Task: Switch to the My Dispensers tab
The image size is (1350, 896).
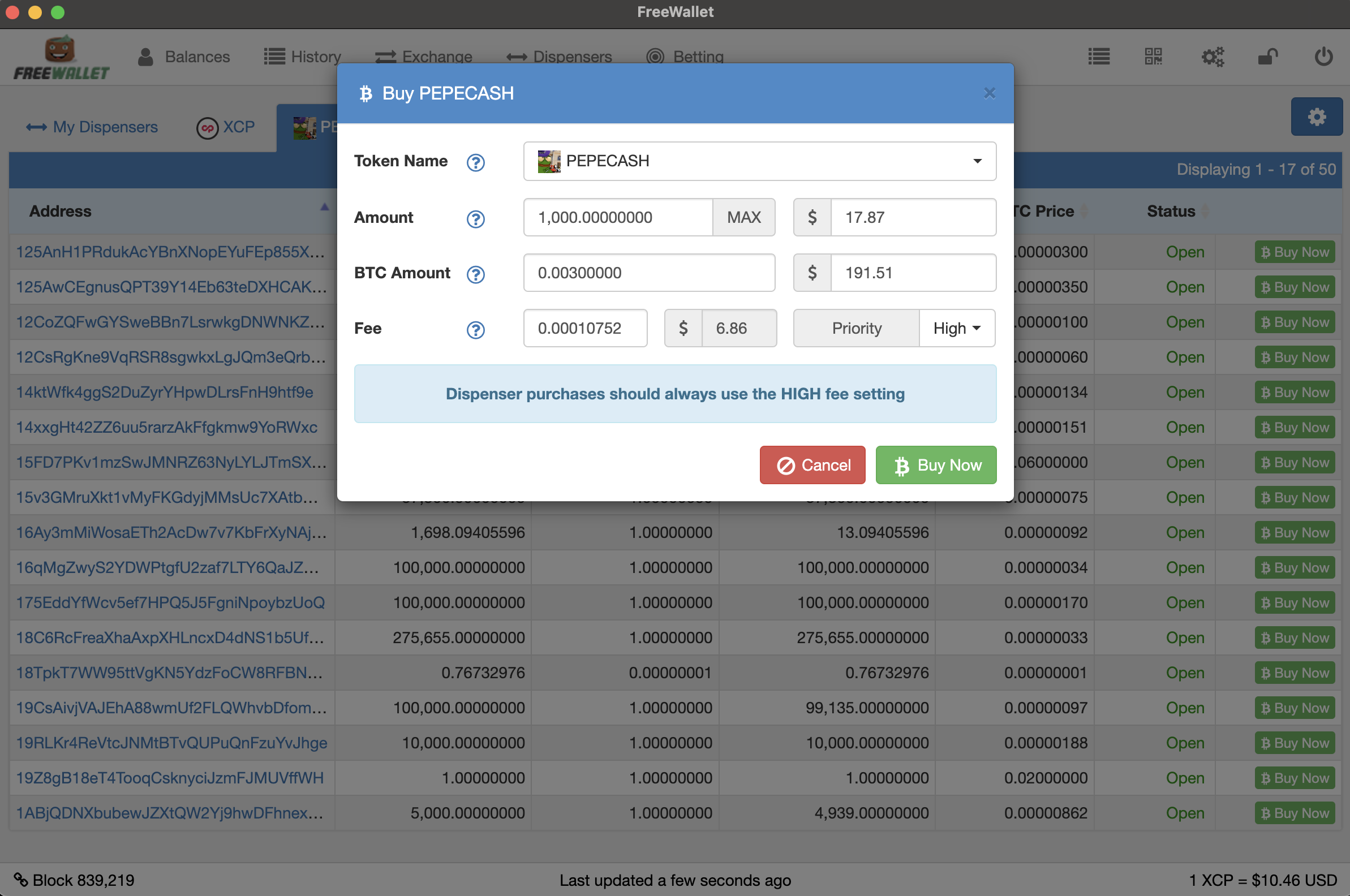Action: (92, 127)
